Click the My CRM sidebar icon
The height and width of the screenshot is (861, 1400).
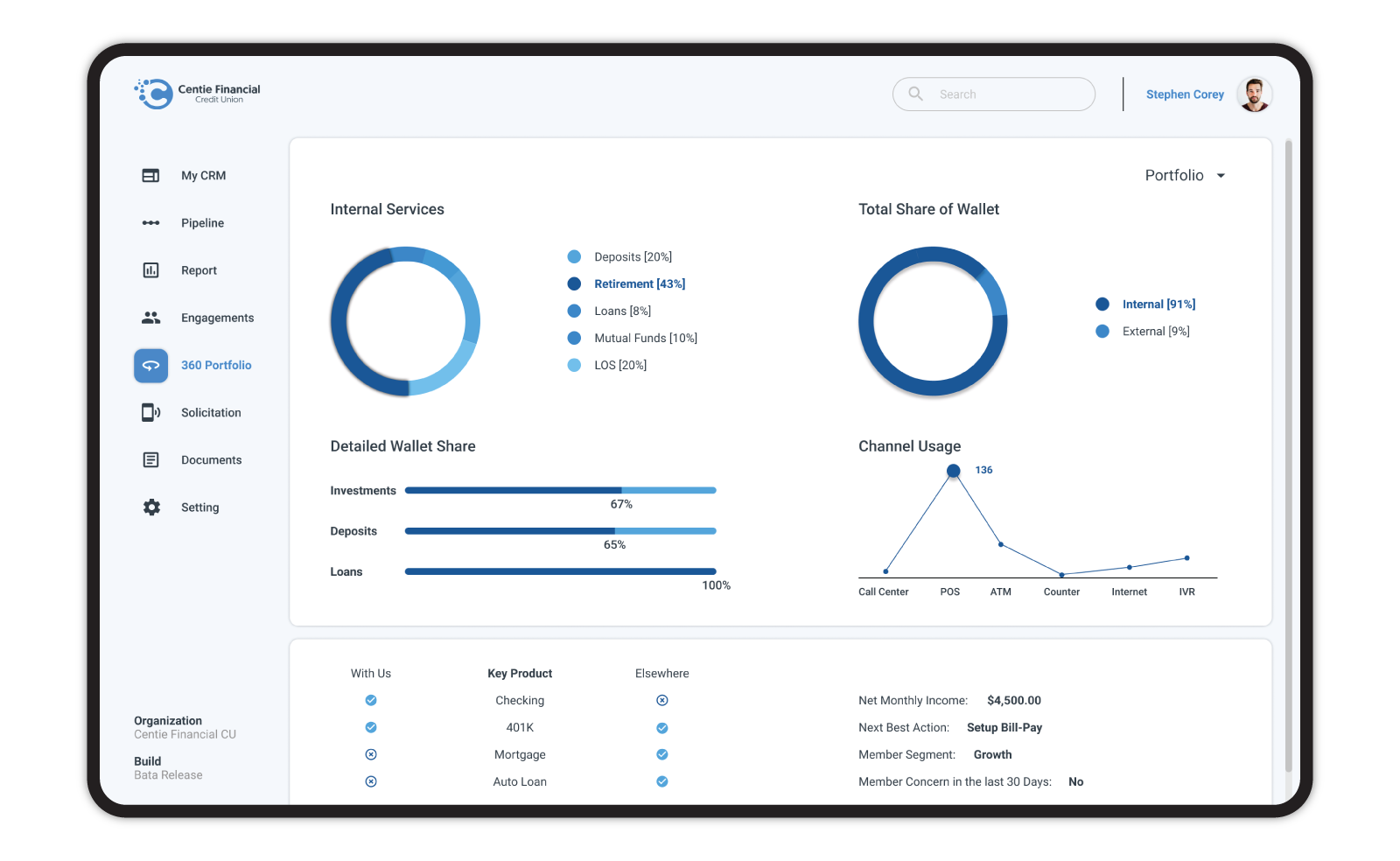point(150,176)
